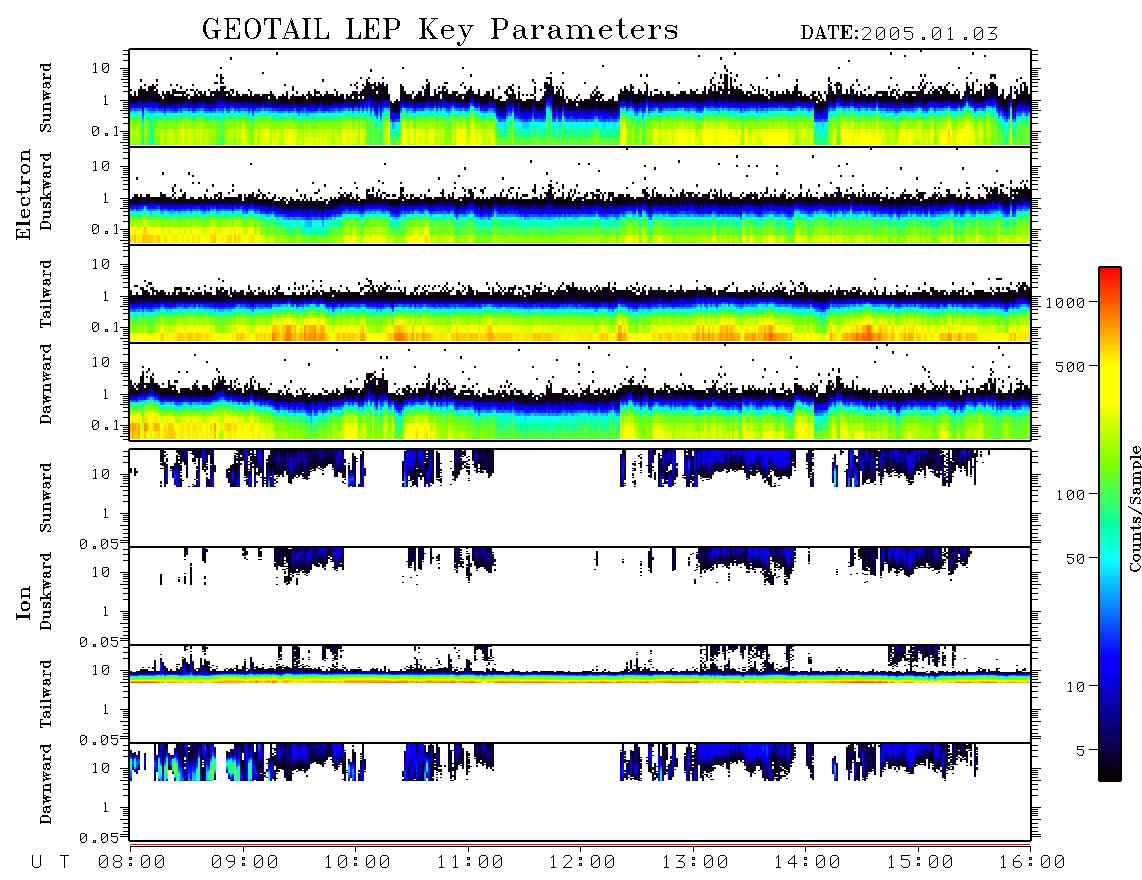Click the 14:00 time axis label

(807, 862)
